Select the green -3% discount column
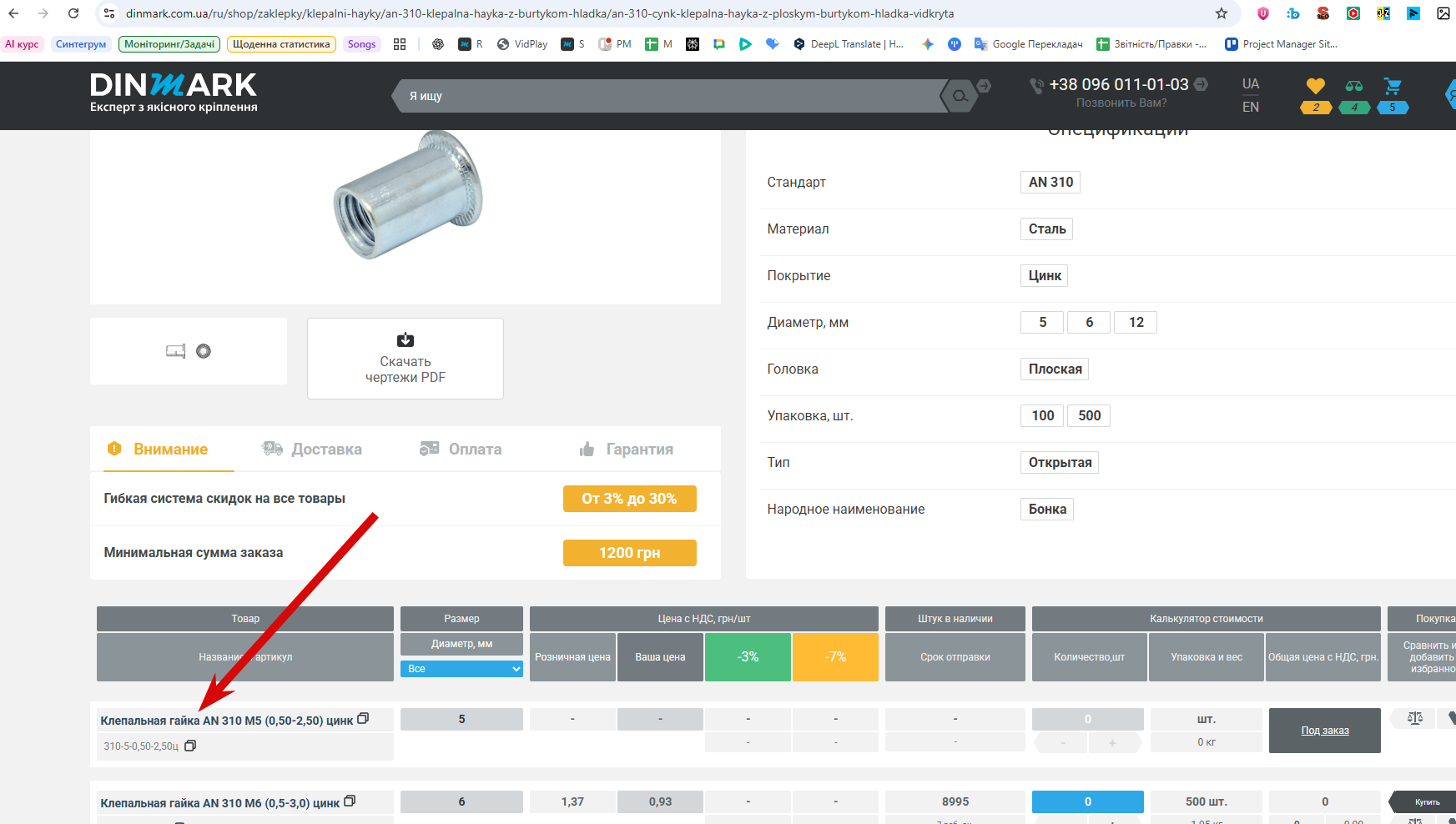Image resolution: width=1456 pixels, height=824 pixels. 748,657
